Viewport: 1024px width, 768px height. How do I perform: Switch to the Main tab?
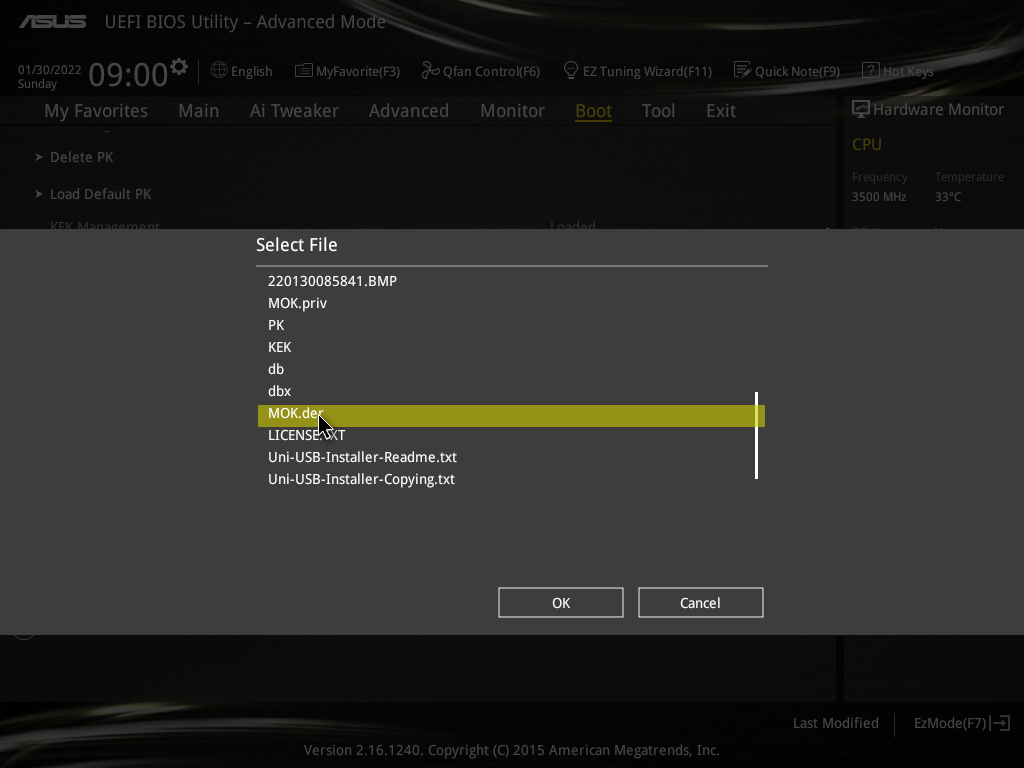coord(199,110)
